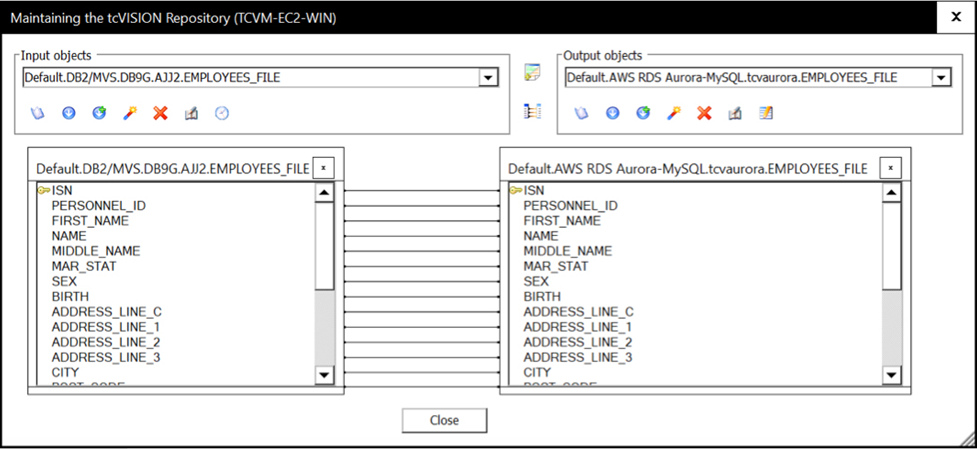This screenshot has width=977, height=449.
Task: Select ISN in the Aurora output table
Action: 534,191
